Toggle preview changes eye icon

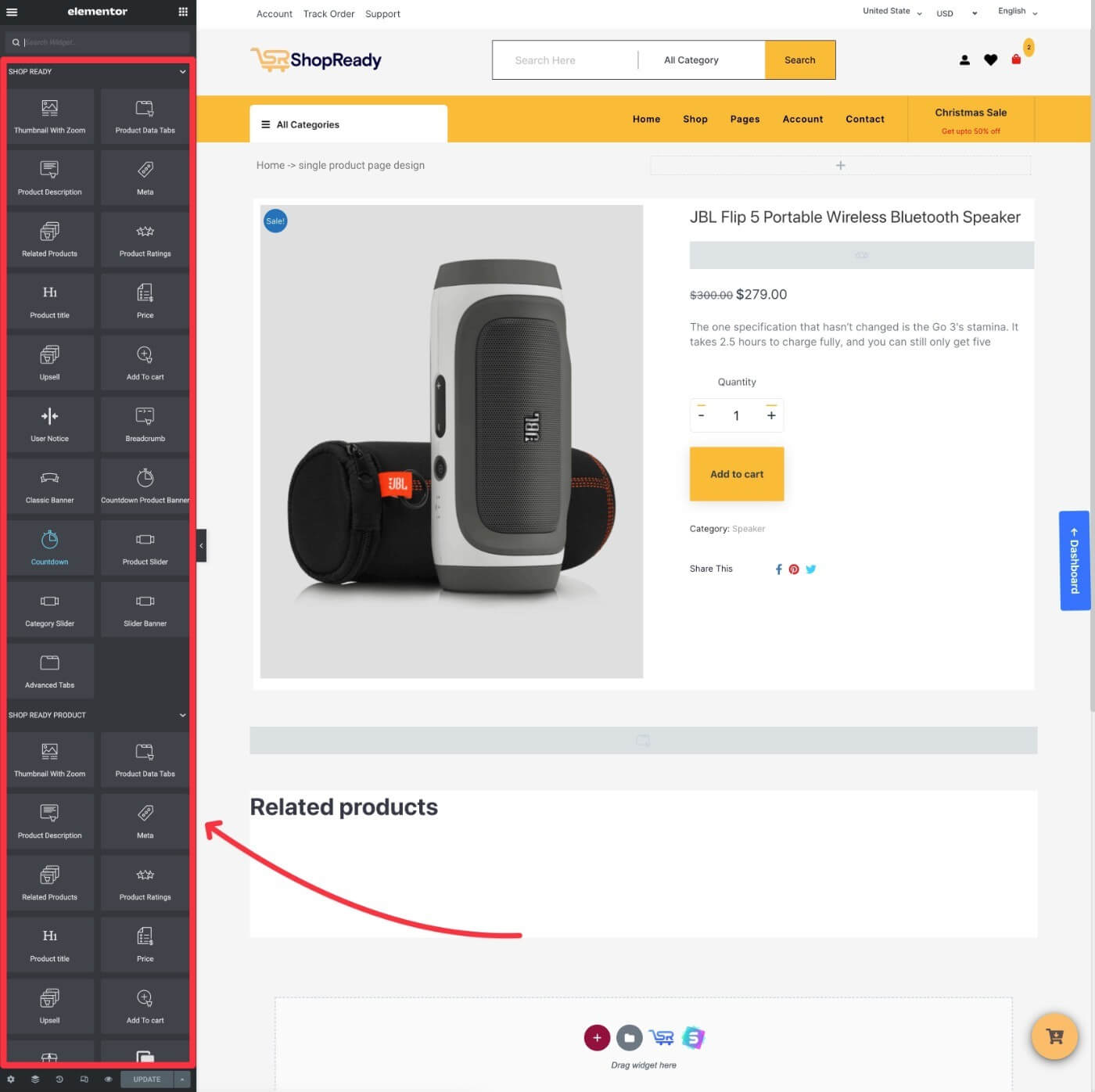(x=108, y=1079)
